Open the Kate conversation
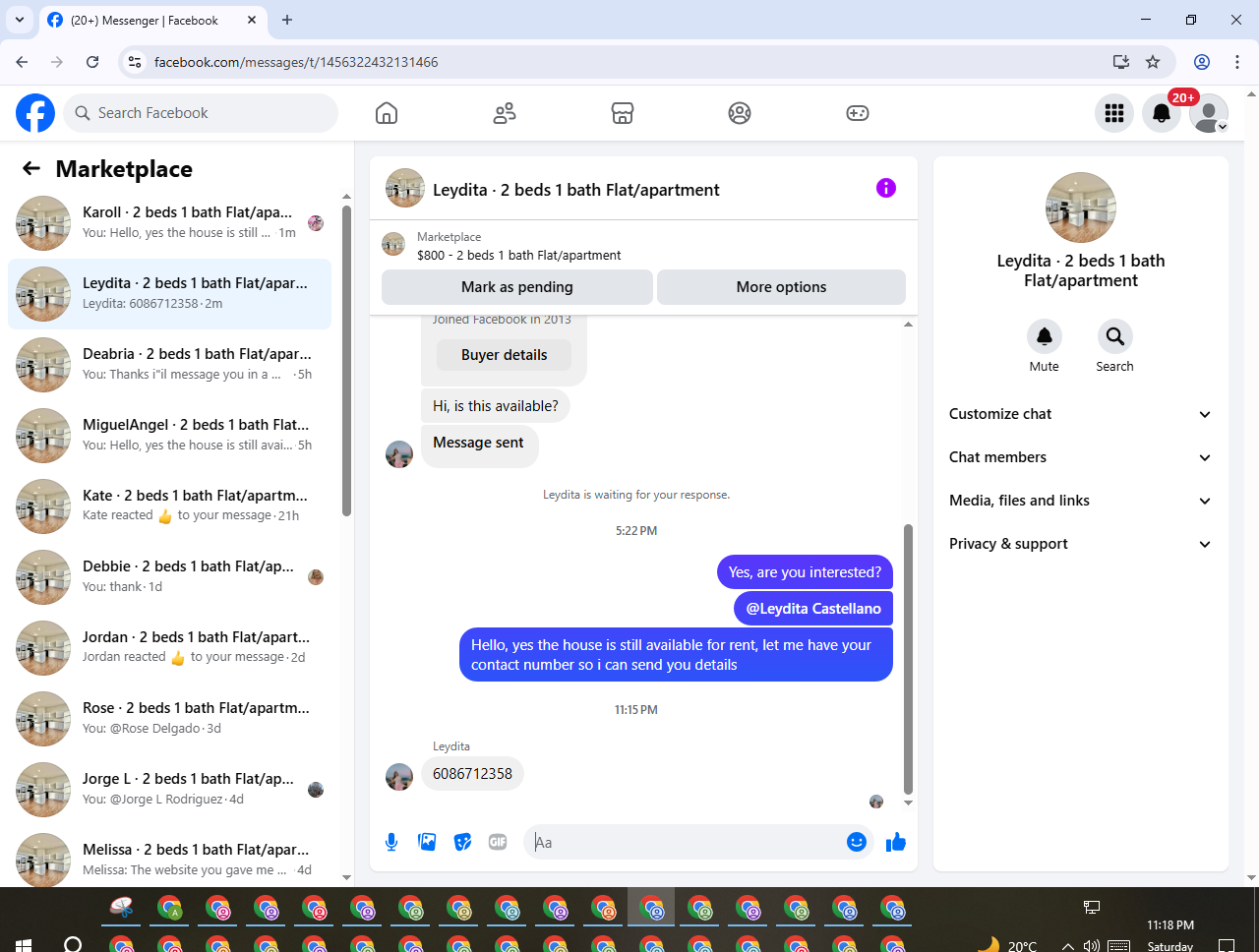 pyautogui.click(x=169, y=506)
